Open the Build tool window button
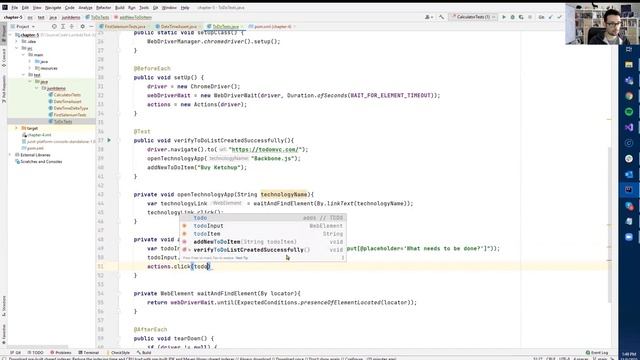The image size is (640, 360). (144, 353)
